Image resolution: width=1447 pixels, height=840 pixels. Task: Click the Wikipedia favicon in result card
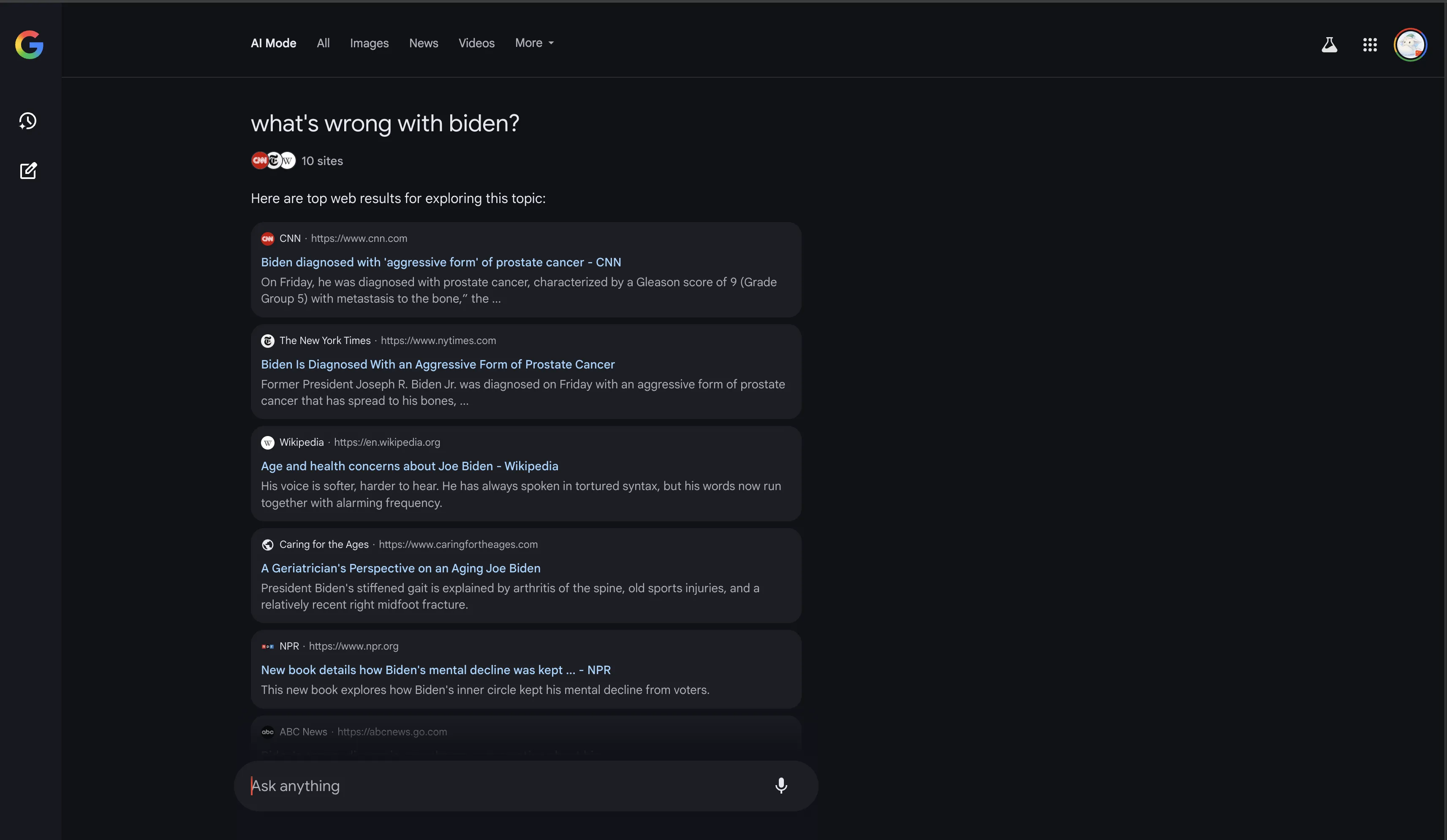tap(268, 442)
